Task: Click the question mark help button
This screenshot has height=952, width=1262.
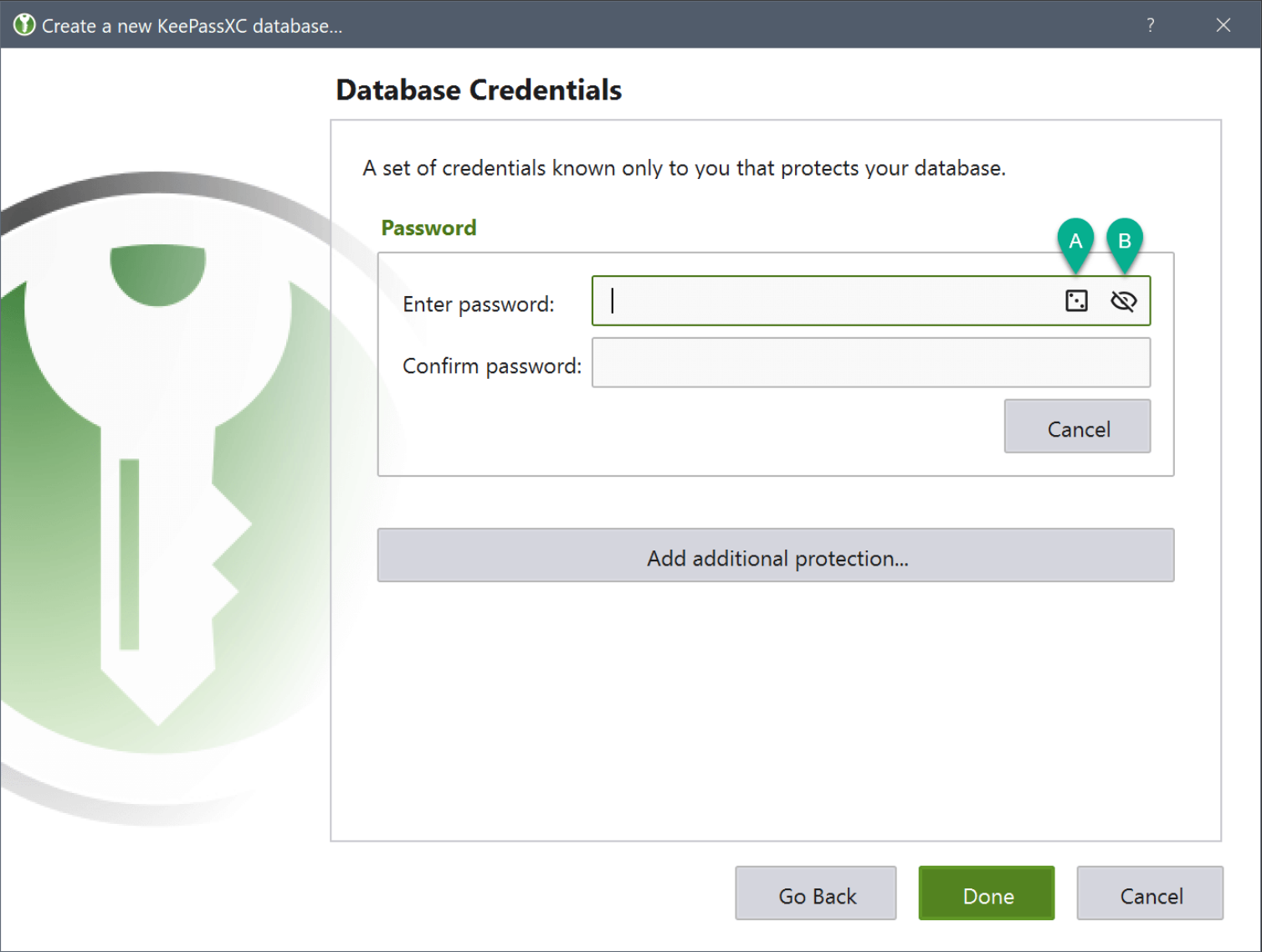Action: tap(1151, 25)
